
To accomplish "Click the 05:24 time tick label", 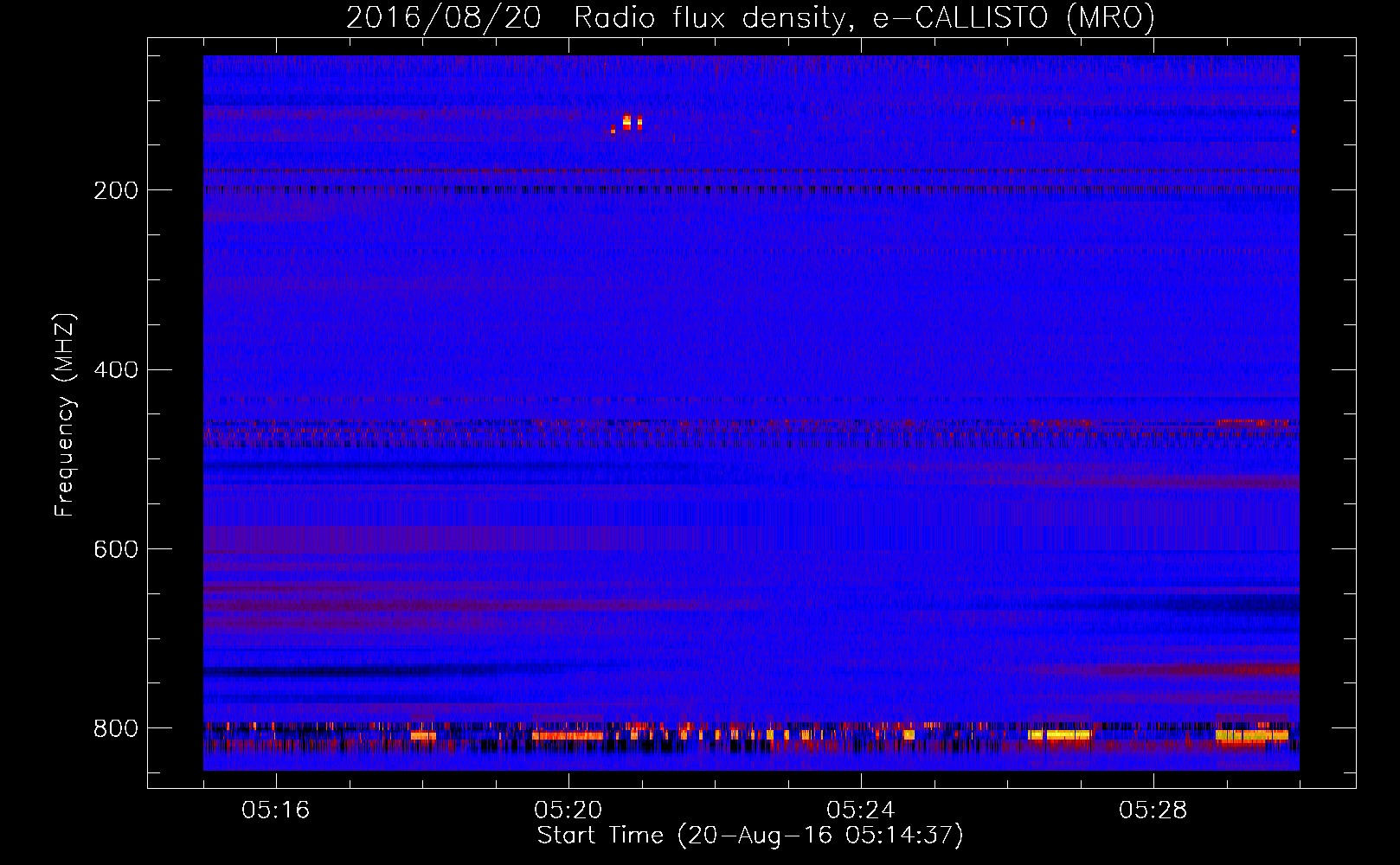I will (861, 811).
